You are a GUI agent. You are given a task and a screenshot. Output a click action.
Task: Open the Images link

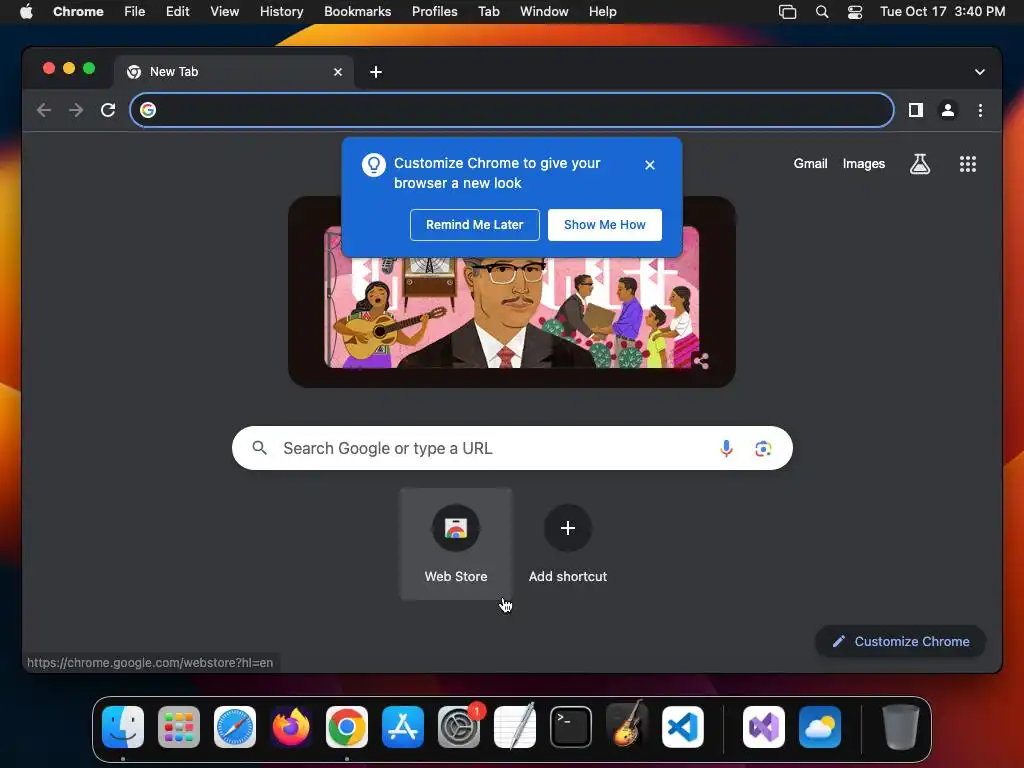[863, 164]
